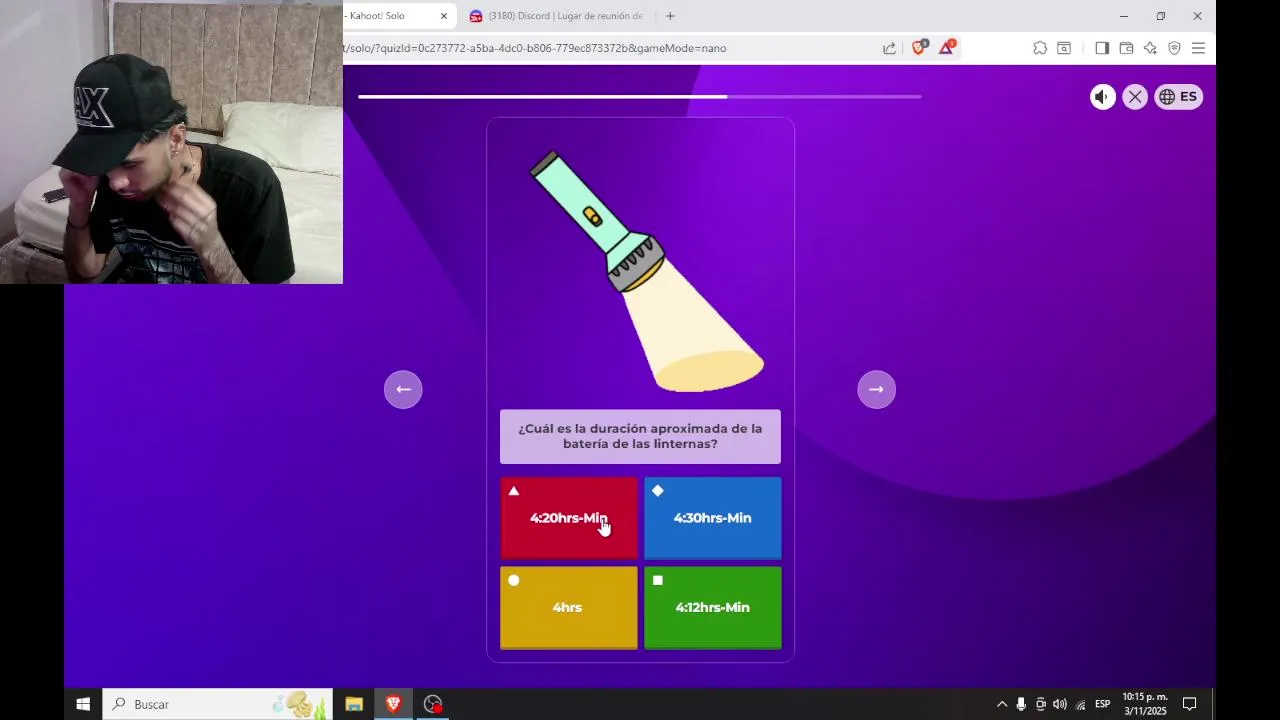Open the recording app icon in taskbar
The width and height of the screenshot is (1280, 720).
[433, 704]
